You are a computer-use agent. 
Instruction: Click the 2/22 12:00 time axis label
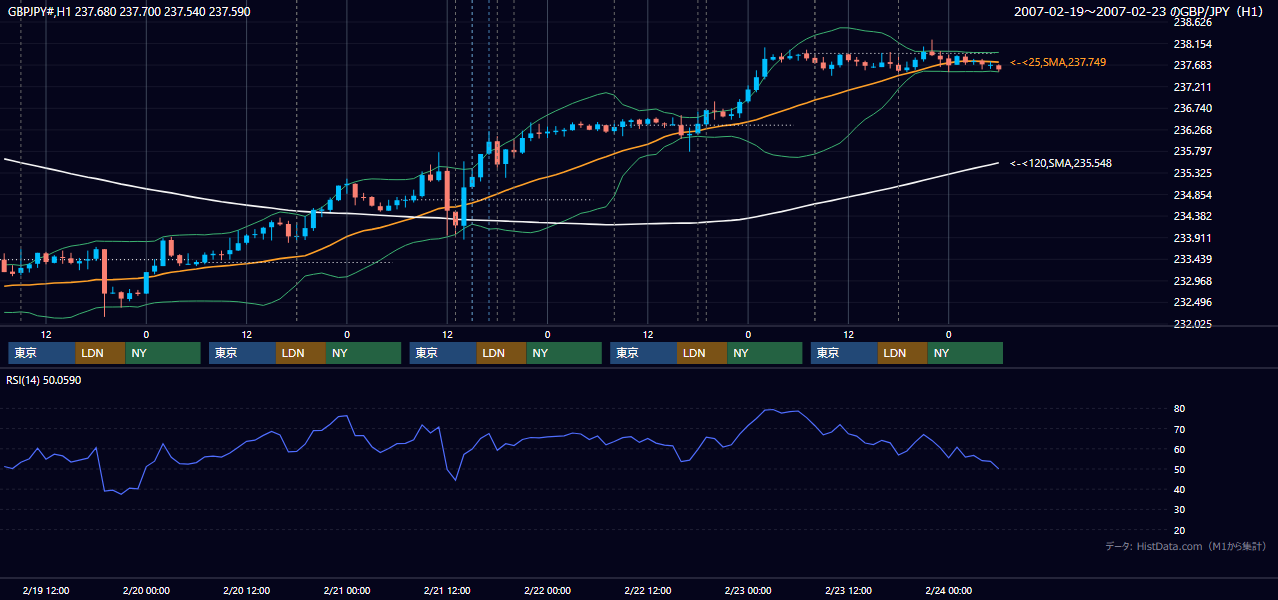coord(648,590)
